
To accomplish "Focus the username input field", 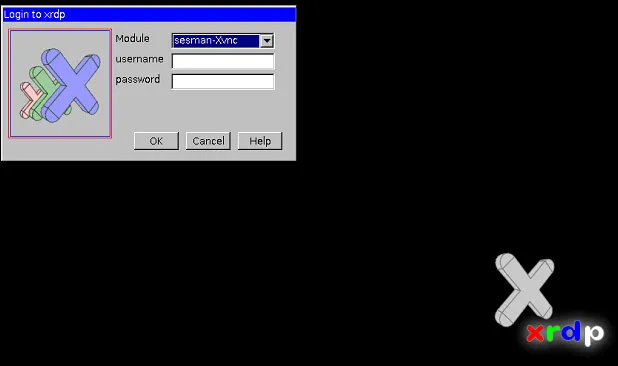I will [223, 61].
